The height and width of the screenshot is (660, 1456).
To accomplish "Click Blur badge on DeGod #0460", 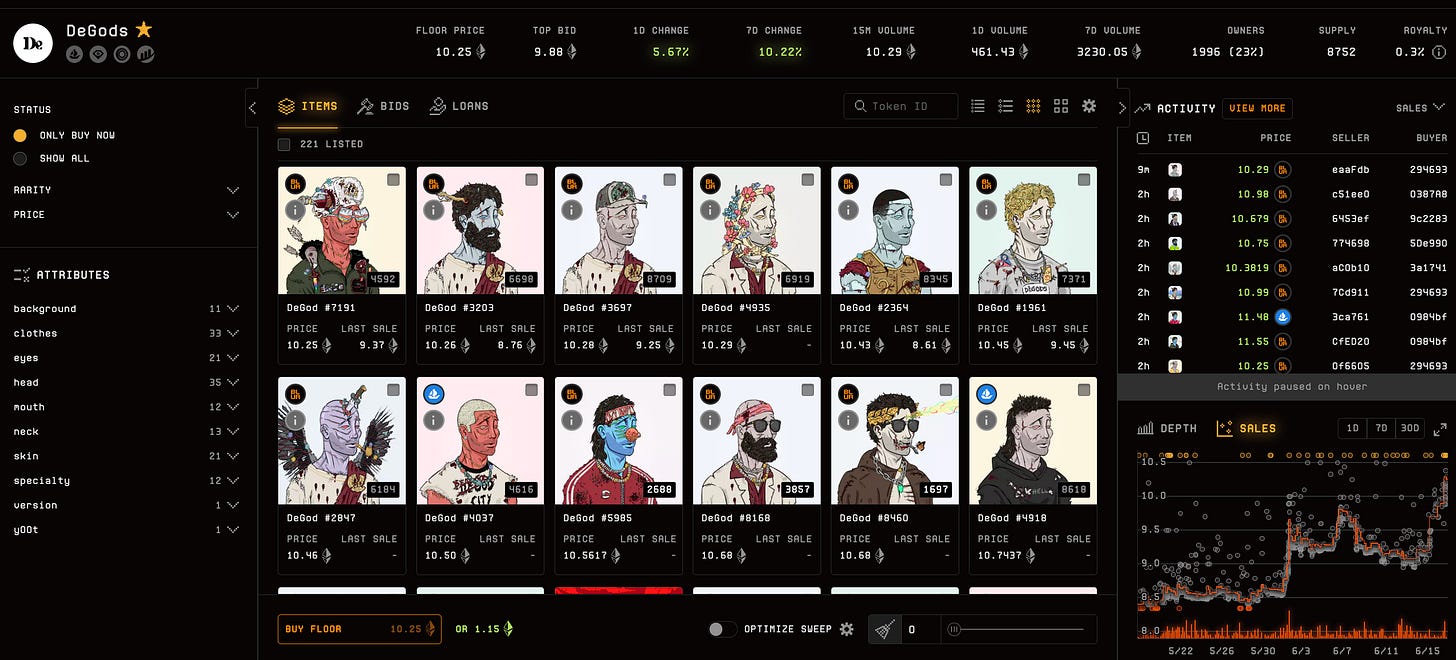I will click(848, 394).
